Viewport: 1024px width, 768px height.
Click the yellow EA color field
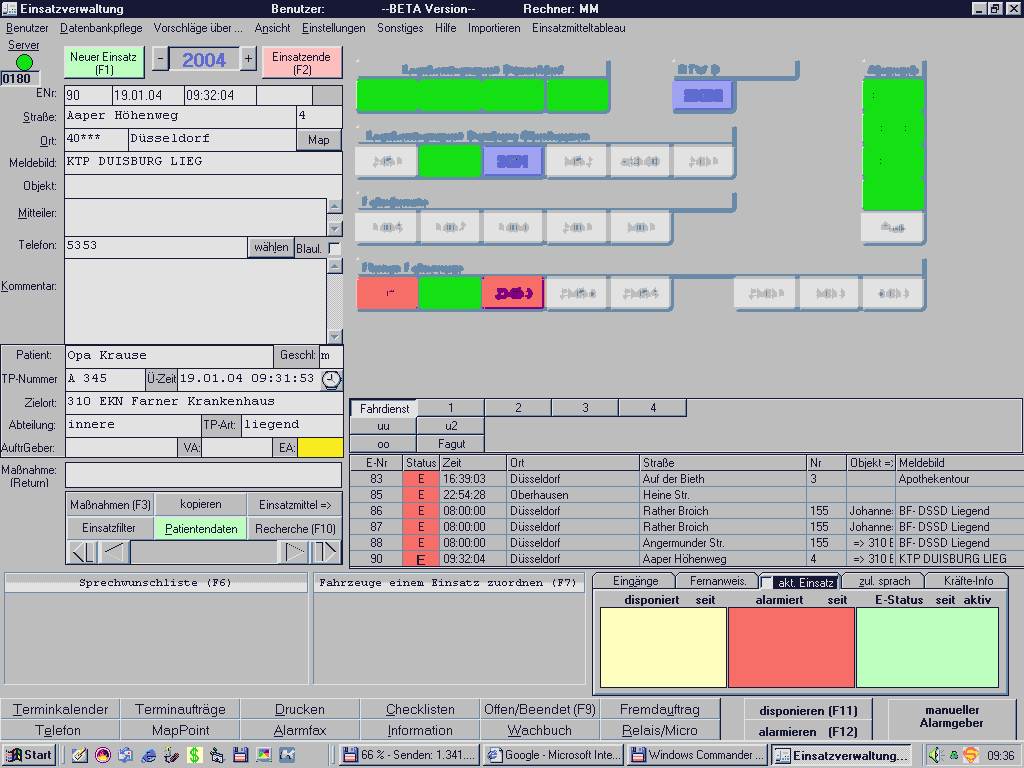[319, 448]
